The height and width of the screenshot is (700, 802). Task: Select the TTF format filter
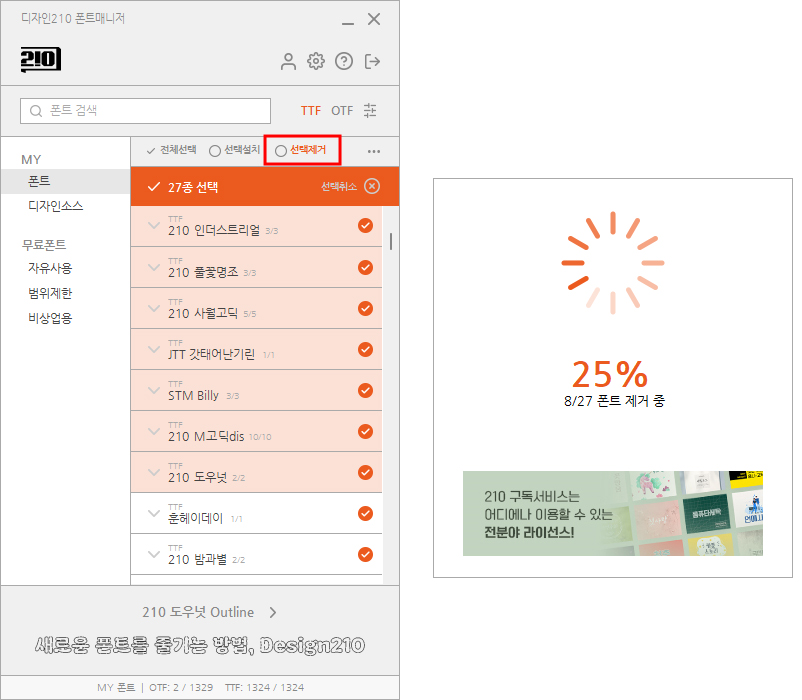(311, 111)
